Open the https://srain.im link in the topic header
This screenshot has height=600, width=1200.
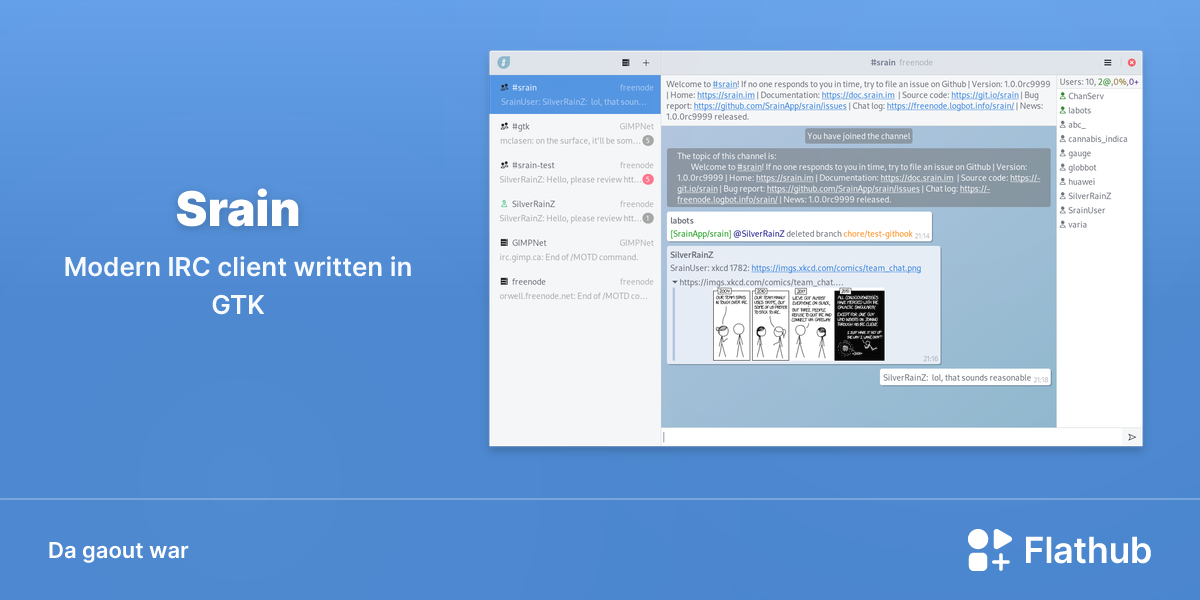point(726,95)
